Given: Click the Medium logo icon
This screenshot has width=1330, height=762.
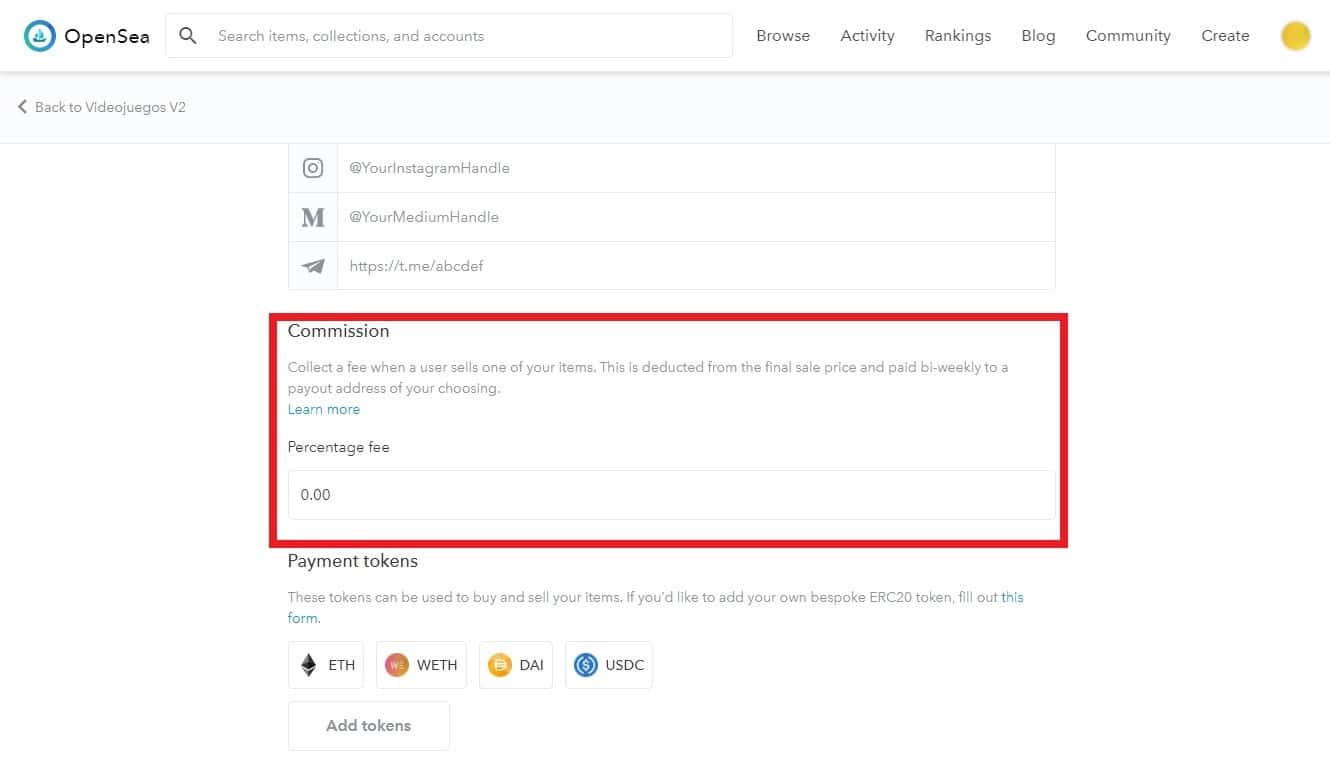Looking at the screenshot, I should coord(313,217).
